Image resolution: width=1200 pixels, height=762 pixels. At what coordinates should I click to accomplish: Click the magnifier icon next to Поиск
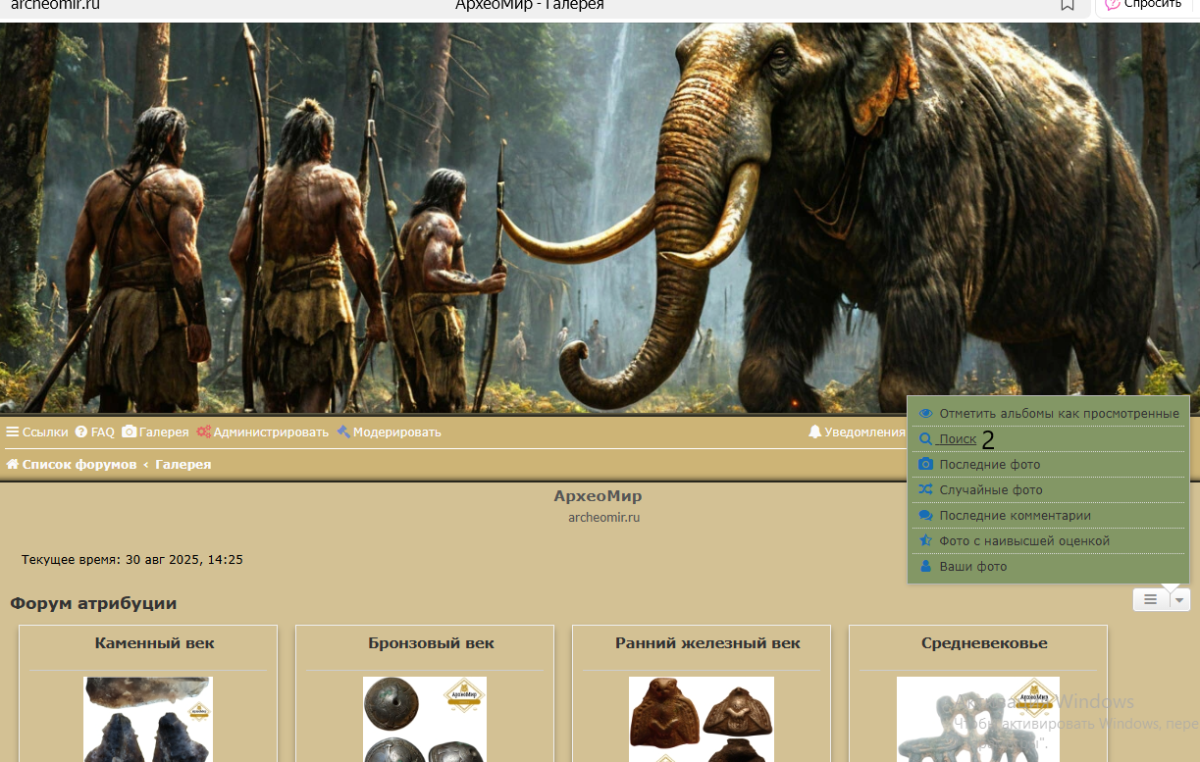tap(925, 439)
